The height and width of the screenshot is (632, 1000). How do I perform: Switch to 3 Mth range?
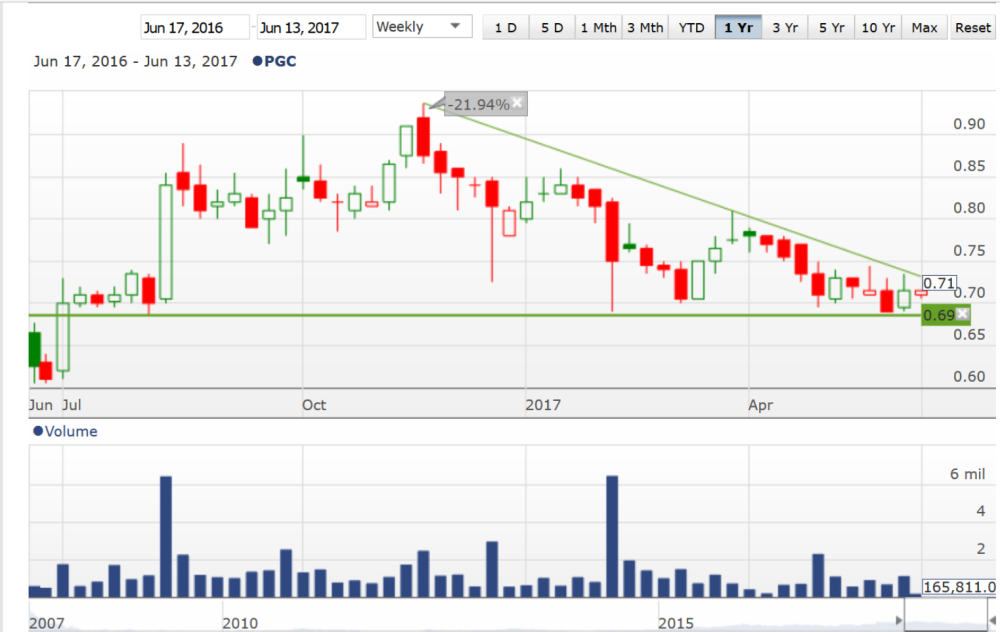[645, 27]
